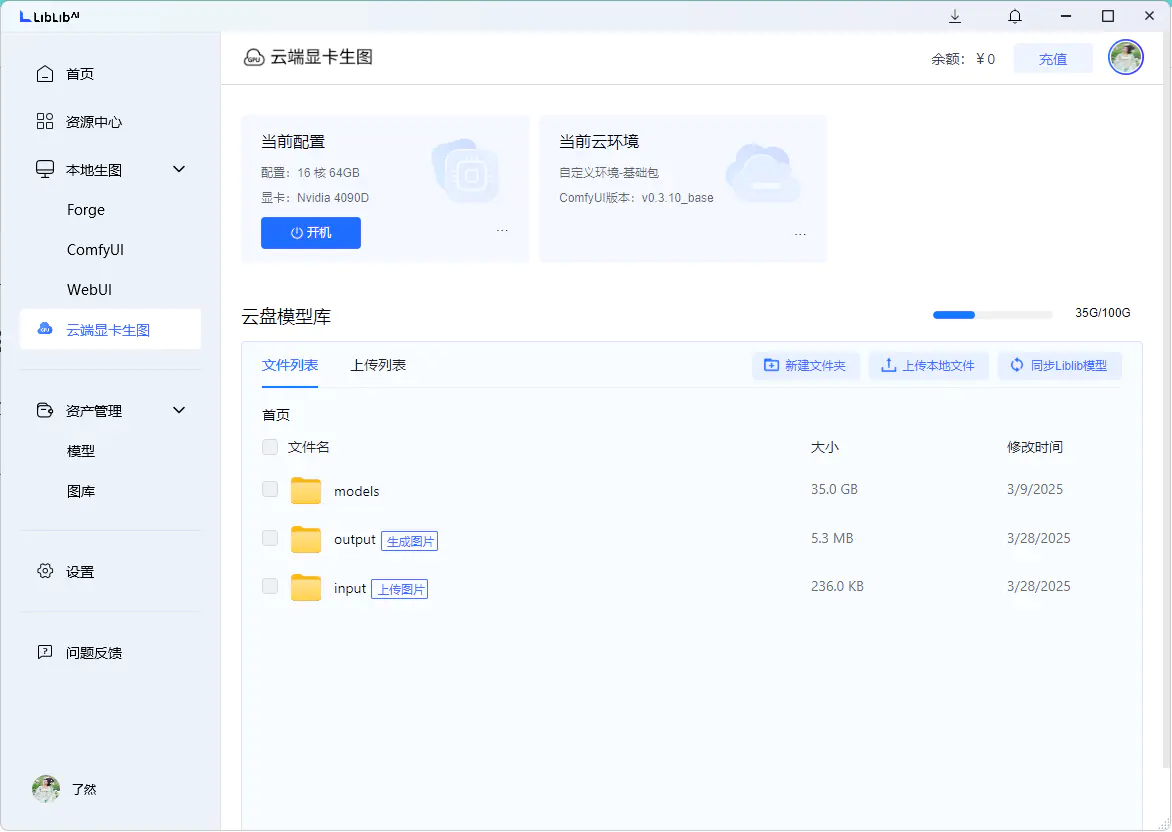Check the input folder checkbox
The image size is (1172, 832).
click(270, 586)
